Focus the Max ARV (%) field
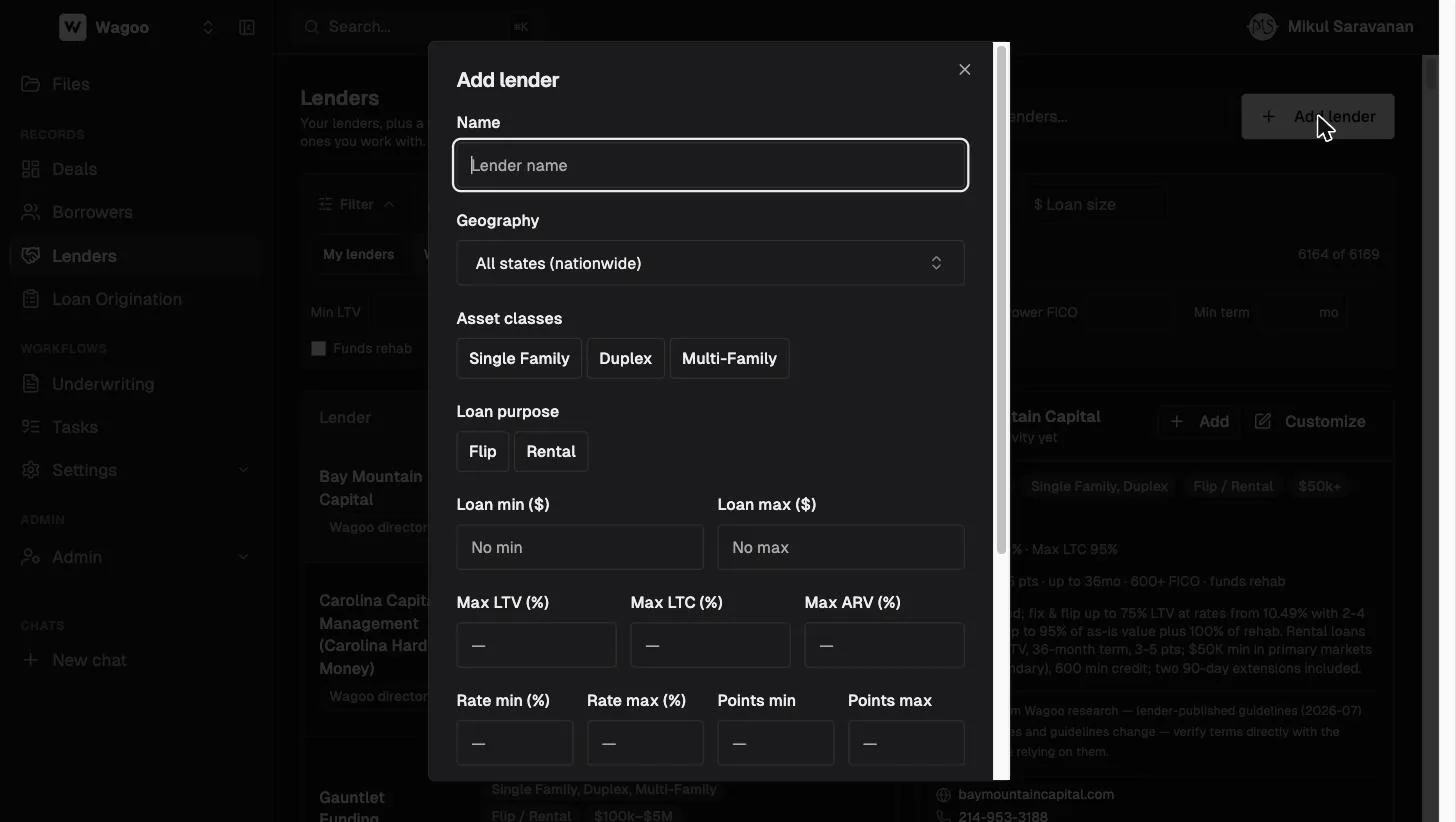Image resolution: width=1456 pixels, height=822 pixels. coord(884,645)
